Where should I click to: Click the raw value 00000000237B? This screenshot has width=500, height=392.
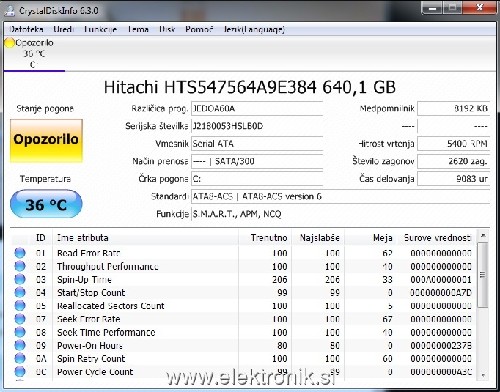coord(441,345)
